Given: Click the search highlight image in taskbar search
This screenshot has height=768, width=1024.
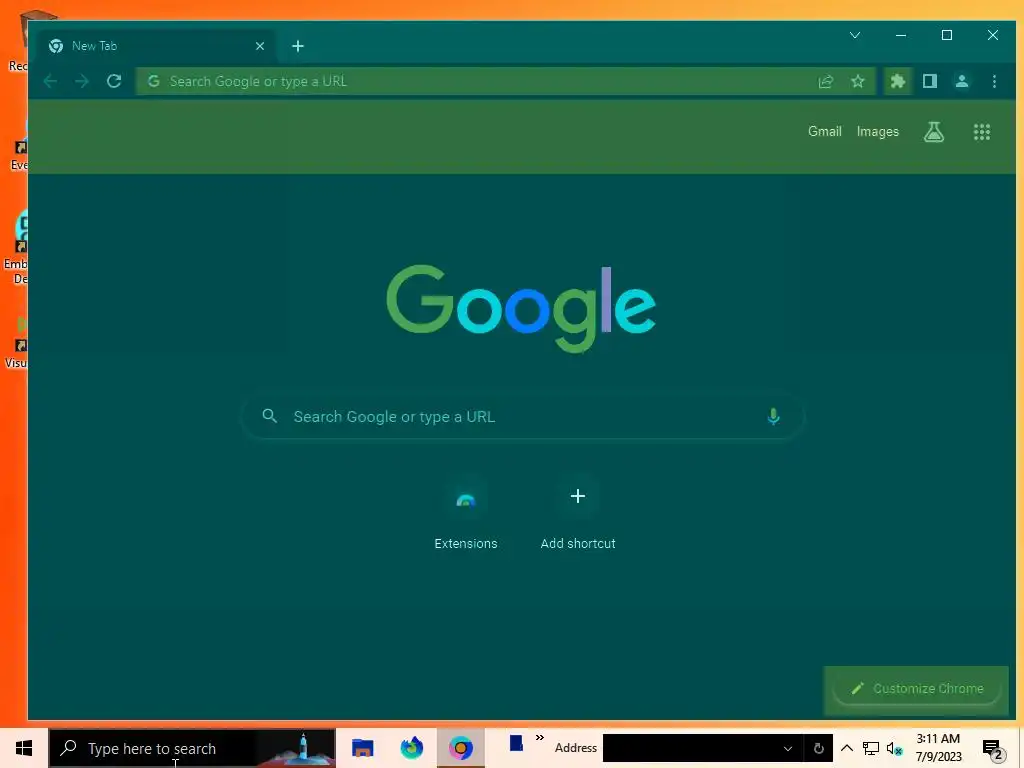Looking at the screenshot, I should (x=296, y=748).
